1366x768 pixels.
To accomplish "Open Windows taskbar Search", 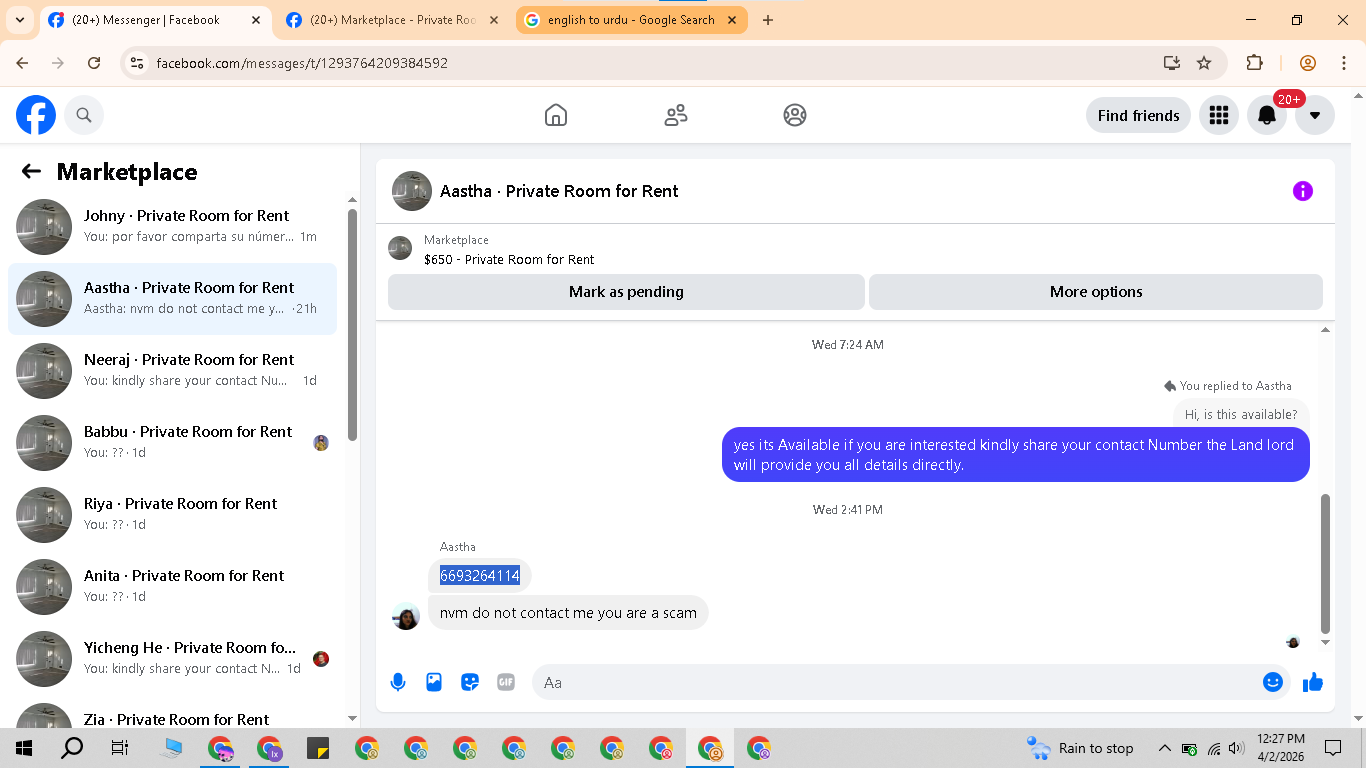I will pyautogui.click(x=72, y=748).
